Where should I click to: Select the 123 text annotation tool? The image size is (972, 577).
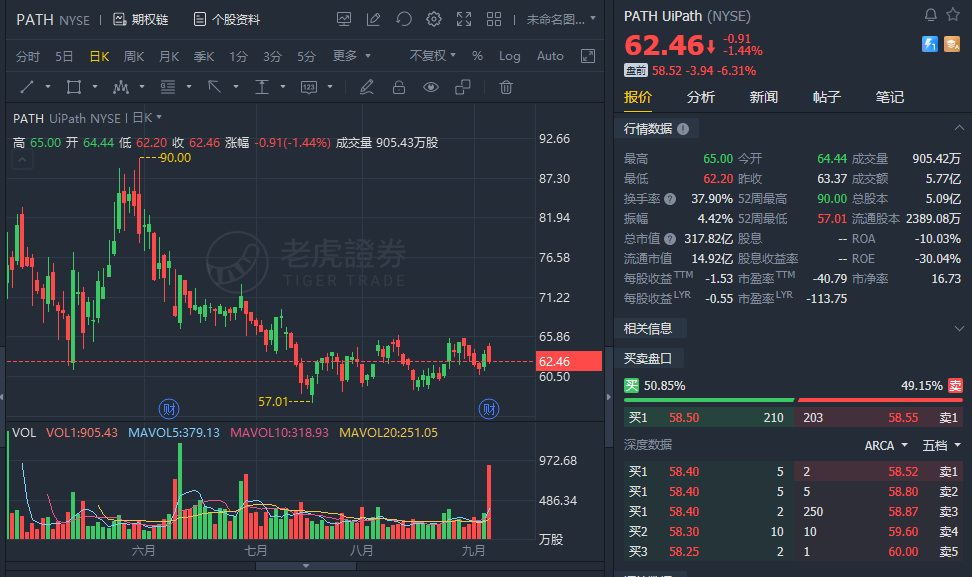[309, 87]
